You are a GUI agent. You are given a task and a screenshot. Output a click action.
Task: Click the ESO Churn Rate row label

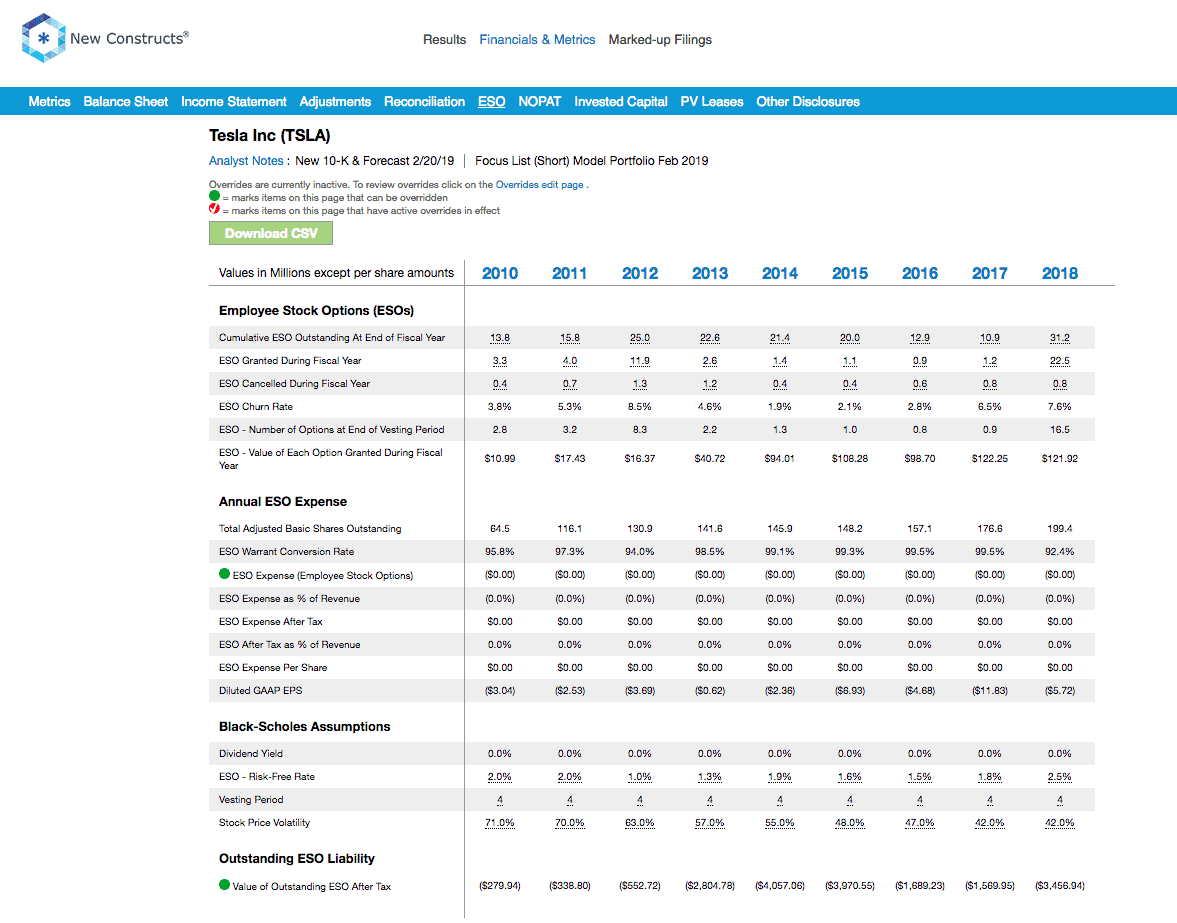tap(256, 407)
